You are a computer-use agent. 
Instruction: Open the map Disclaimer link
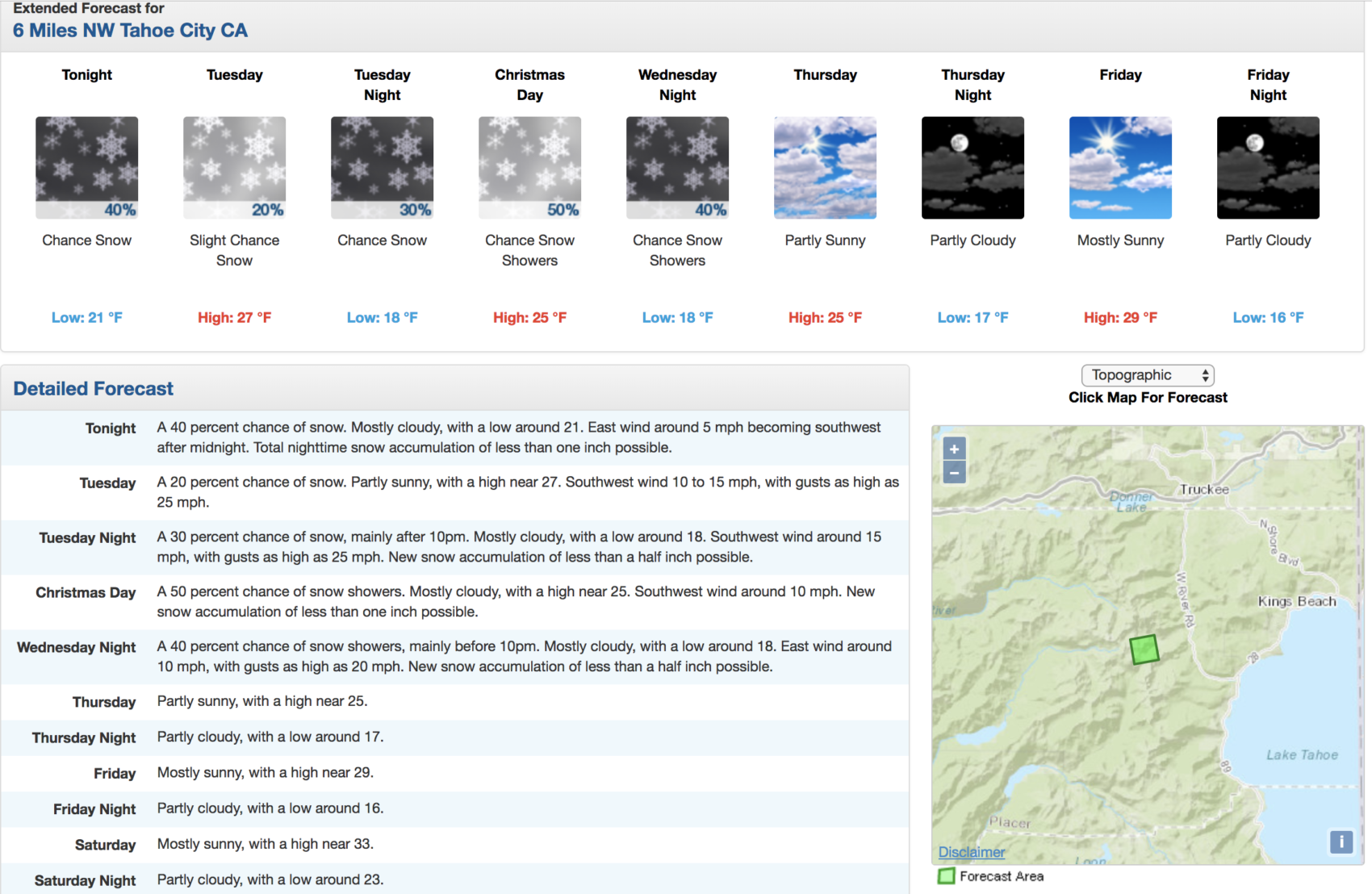[972, 852]
